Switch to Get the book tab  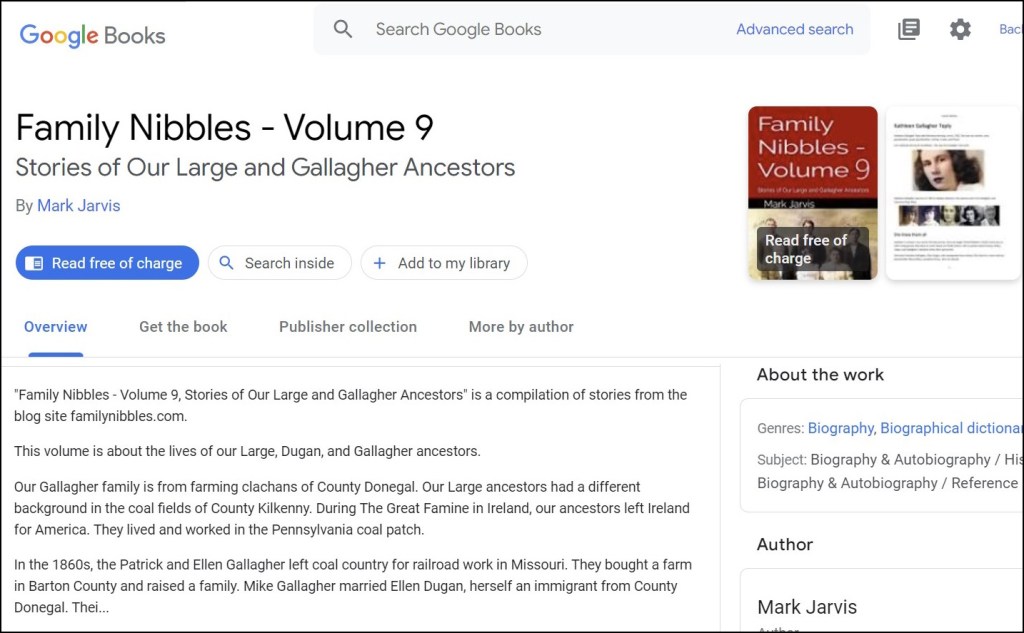point(183,327)
